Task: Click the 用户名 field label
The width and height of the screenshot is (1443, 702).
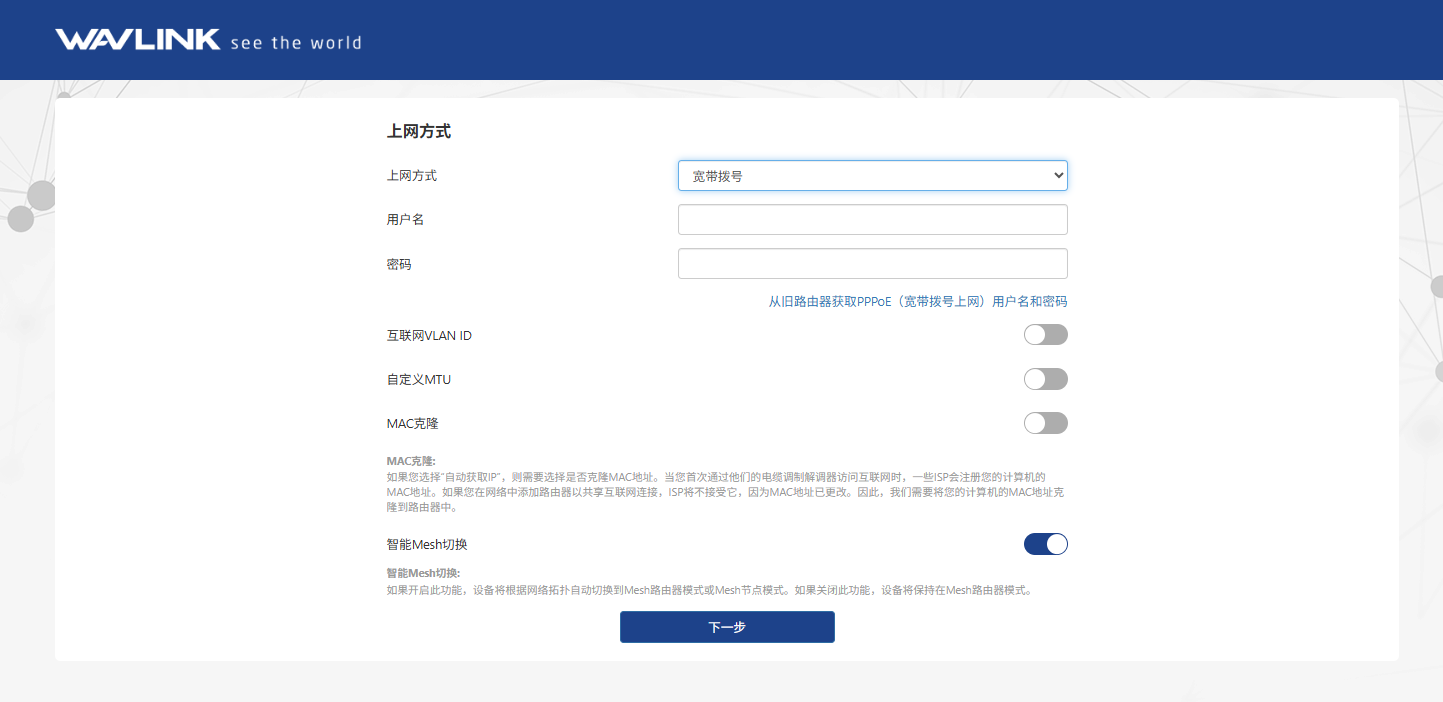Action: 405,220
